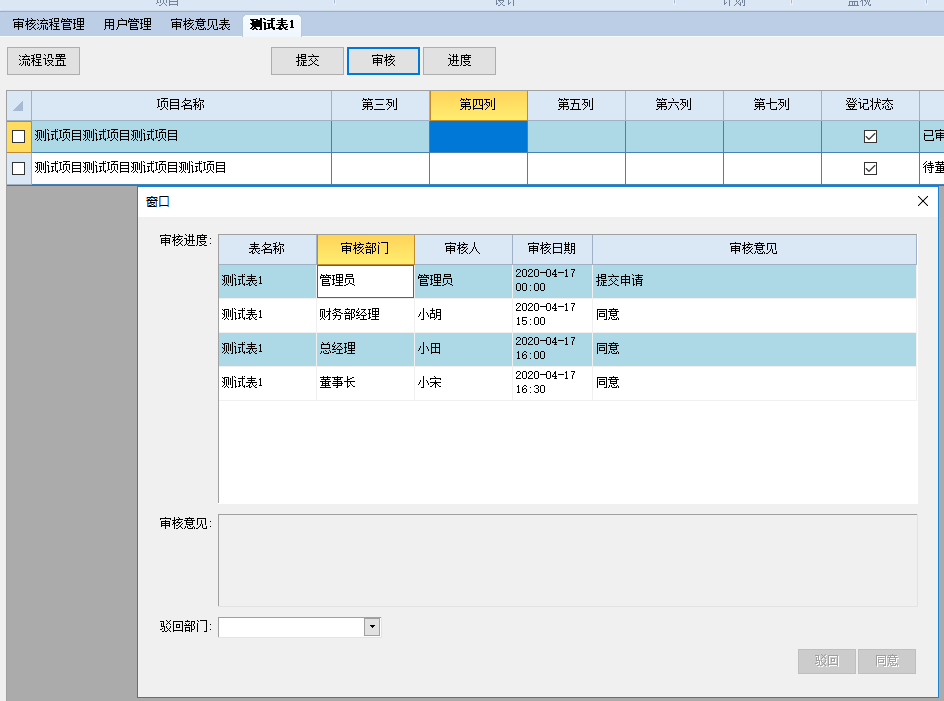Select the 管理员 cell under 审核人
Screen dimensions: 944x701
point(463,281)
